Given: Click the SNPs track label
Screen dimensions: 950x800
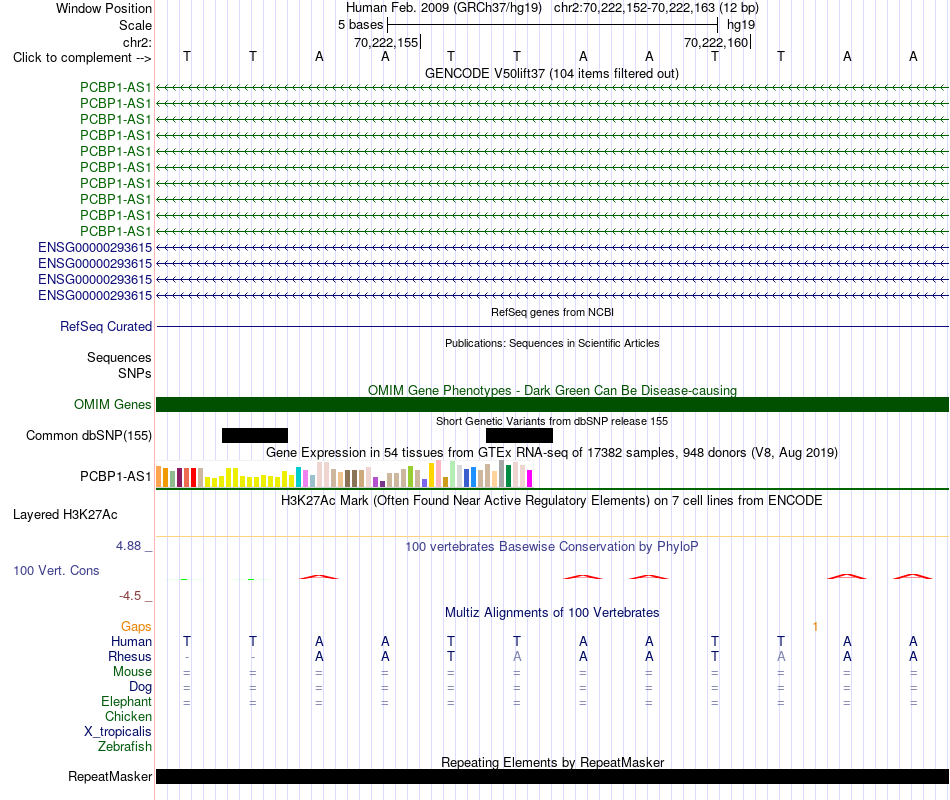Looking at the screenshot, I should click(135, 373).
